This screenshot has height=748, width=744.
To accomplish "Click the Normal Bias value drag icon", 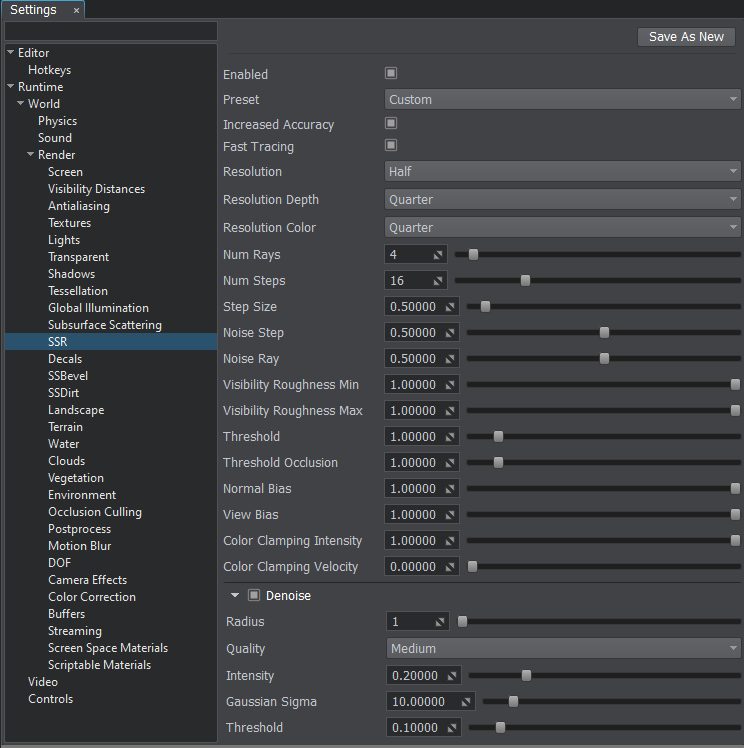I will (x=450, y=489).
